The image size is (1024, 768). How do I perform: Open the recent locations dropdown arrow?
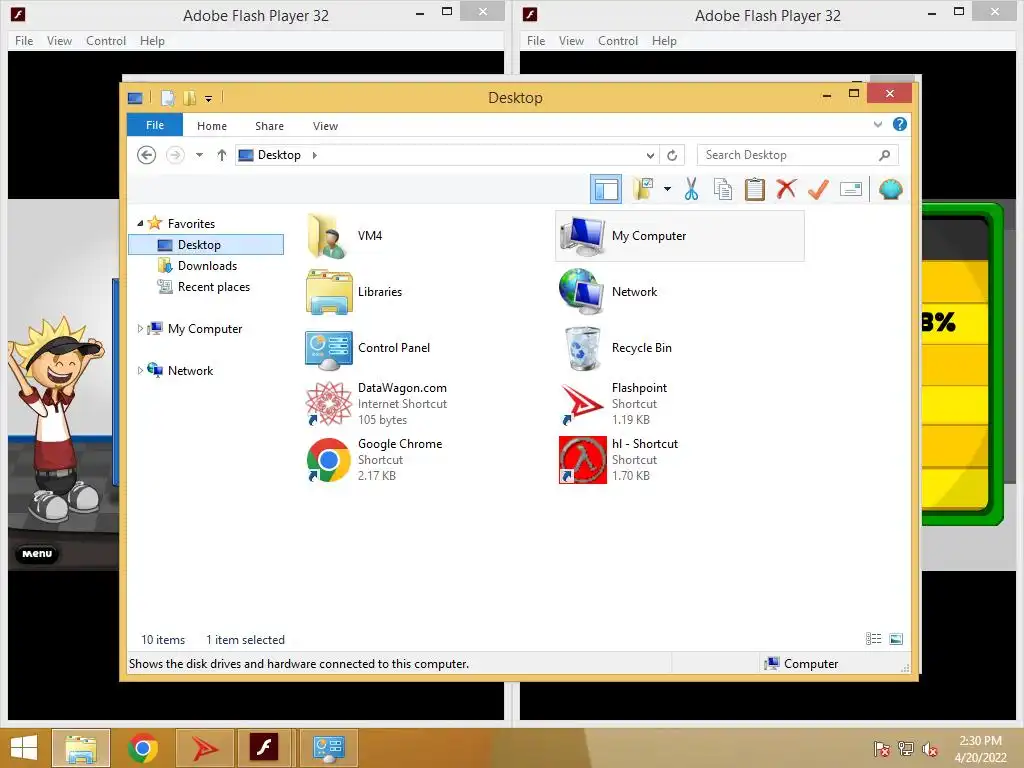[x=199, y=155]
